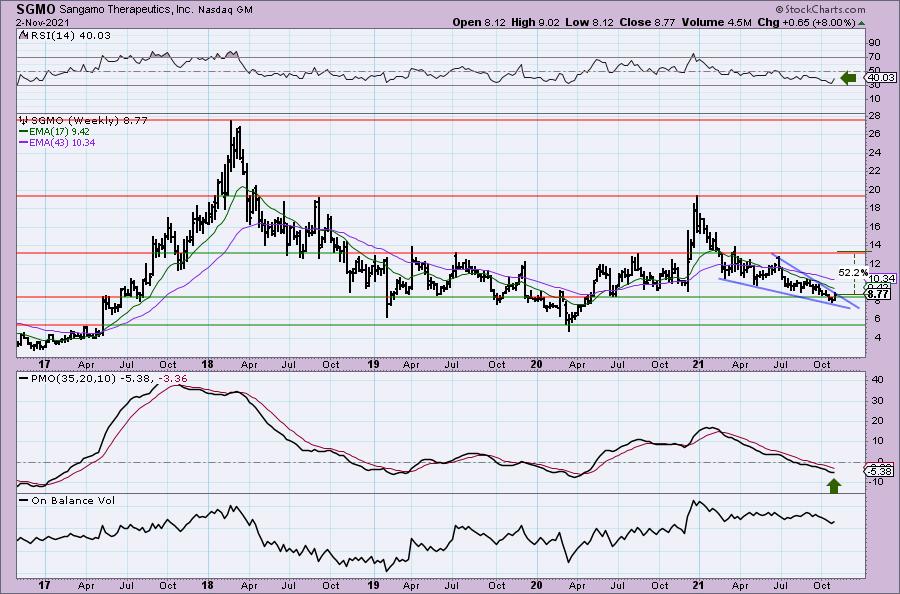Click the bar icon before SGMO (Weekly)

23,121
